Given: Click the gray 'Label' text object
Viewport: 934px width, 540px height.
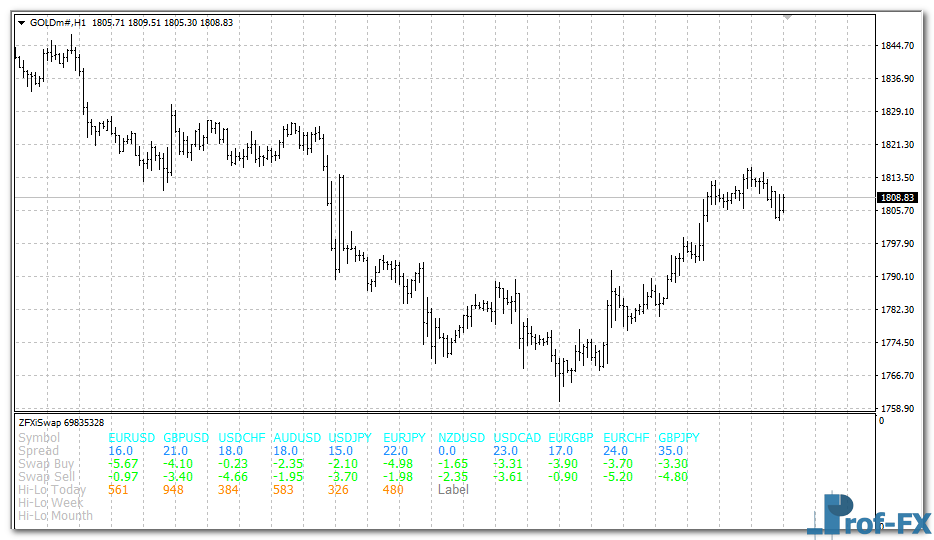Looking at the screenshot, I should point(453,490).
